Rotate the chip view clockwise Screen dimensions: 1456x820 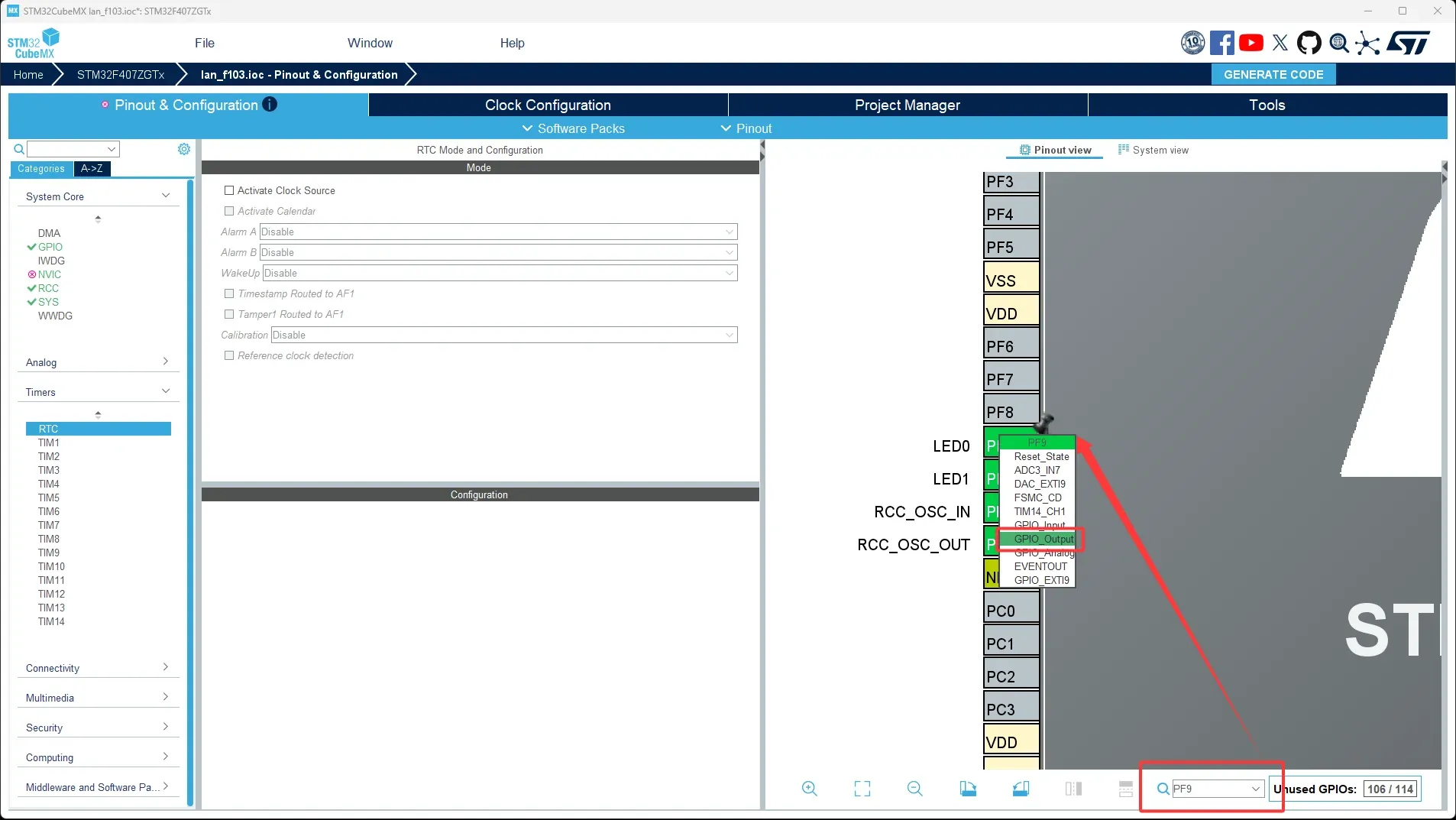click(968, 789)
